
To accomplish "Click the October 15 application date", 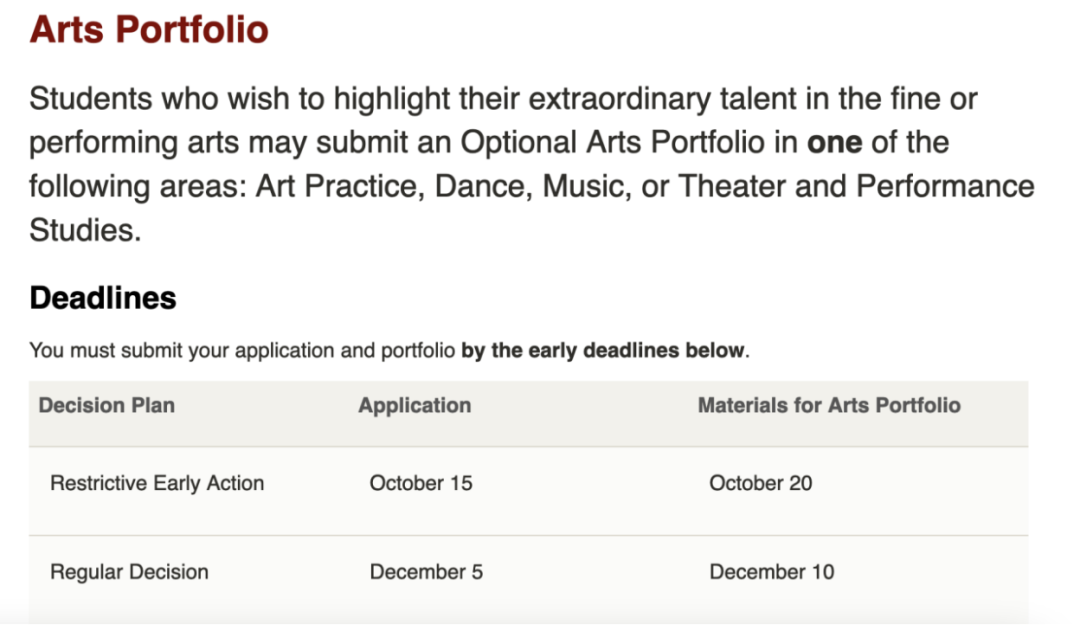I will tap(421, 483).
